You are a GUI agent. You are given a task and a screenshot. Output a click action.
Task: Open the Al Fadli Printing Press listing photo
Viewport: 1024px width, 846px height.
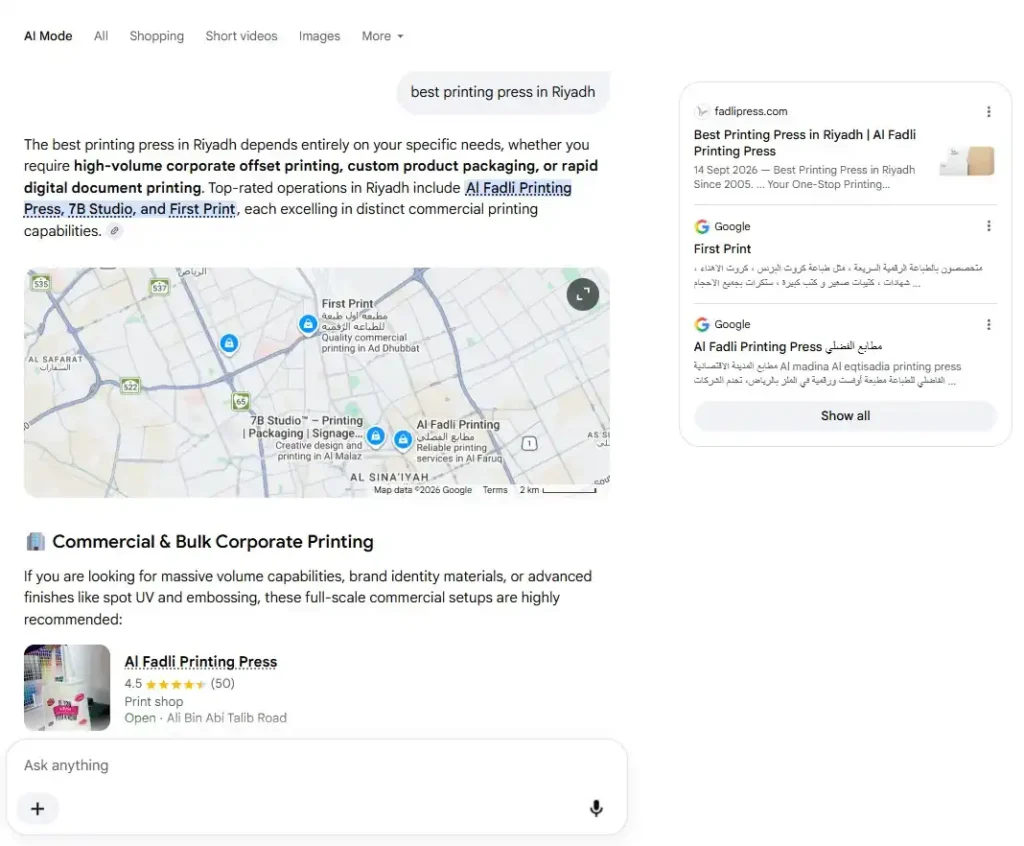67,687
